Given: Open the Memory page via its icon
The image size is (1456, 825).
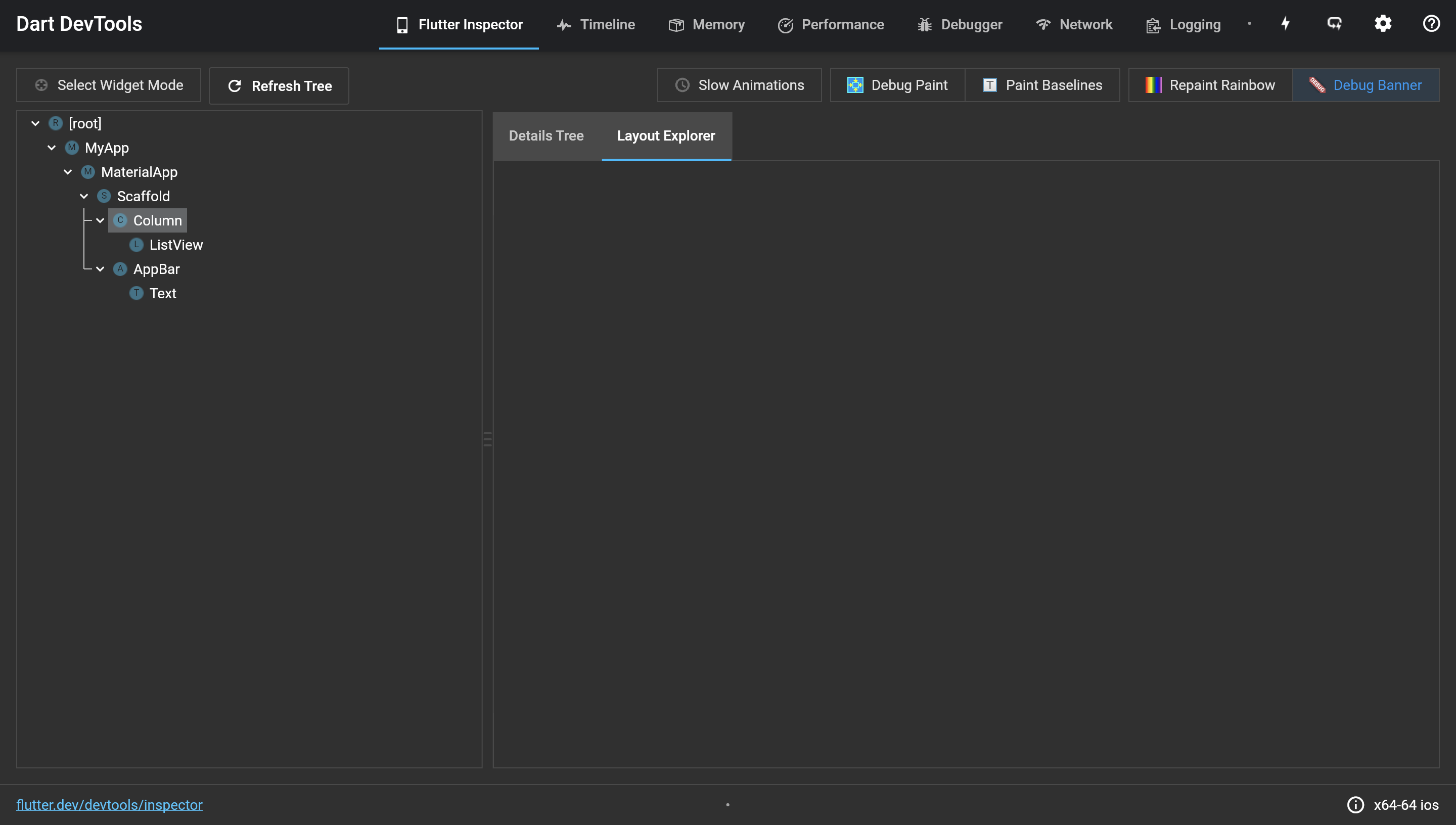Looking at the screenshot, I should click(x=675, y=24).
